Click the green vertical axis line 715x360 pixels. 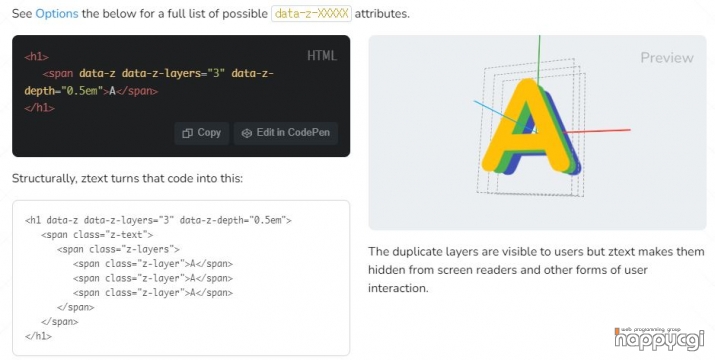[x=539, y=59]
